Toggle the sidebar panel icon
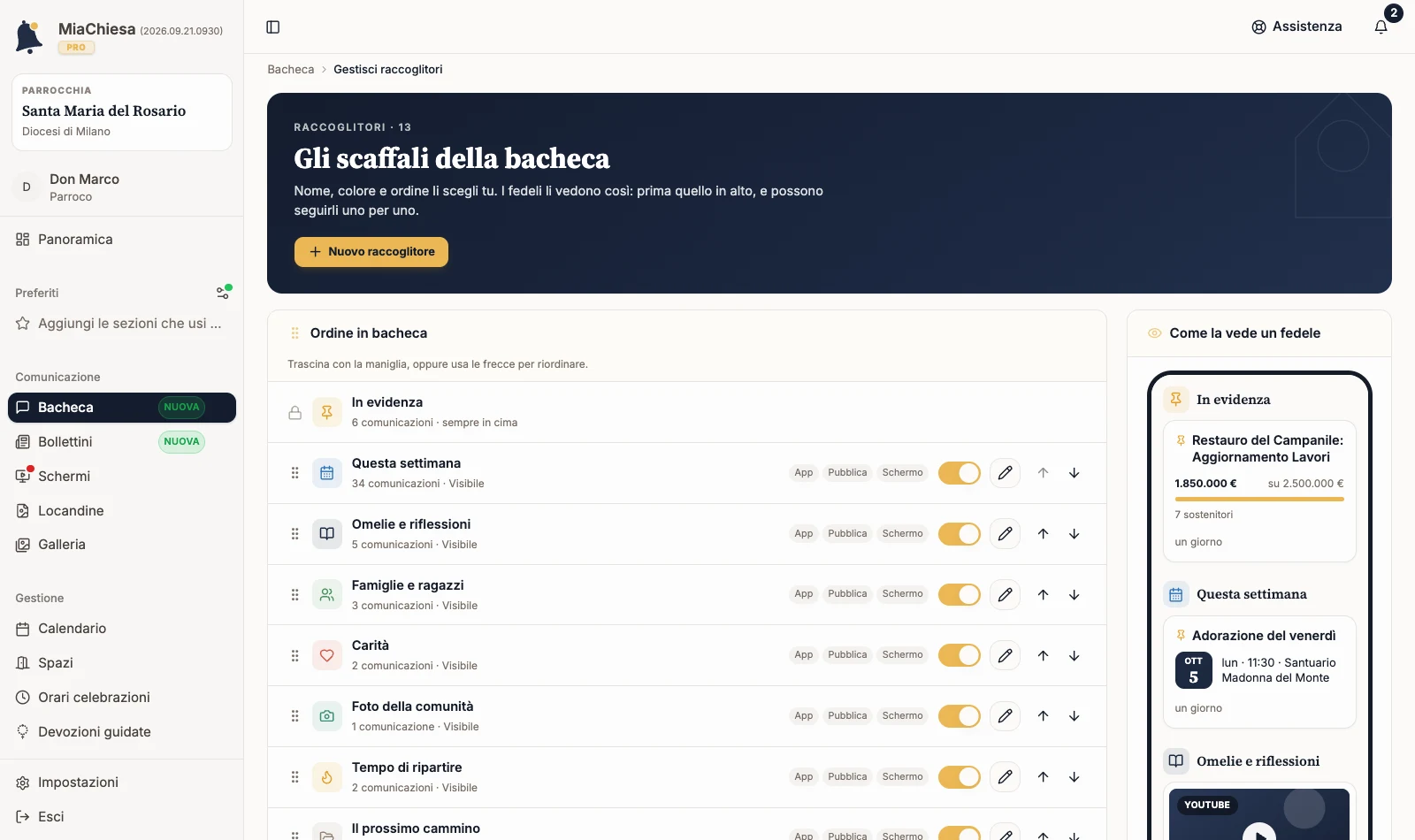This screenshot has height=840, width=1415. 273,27
